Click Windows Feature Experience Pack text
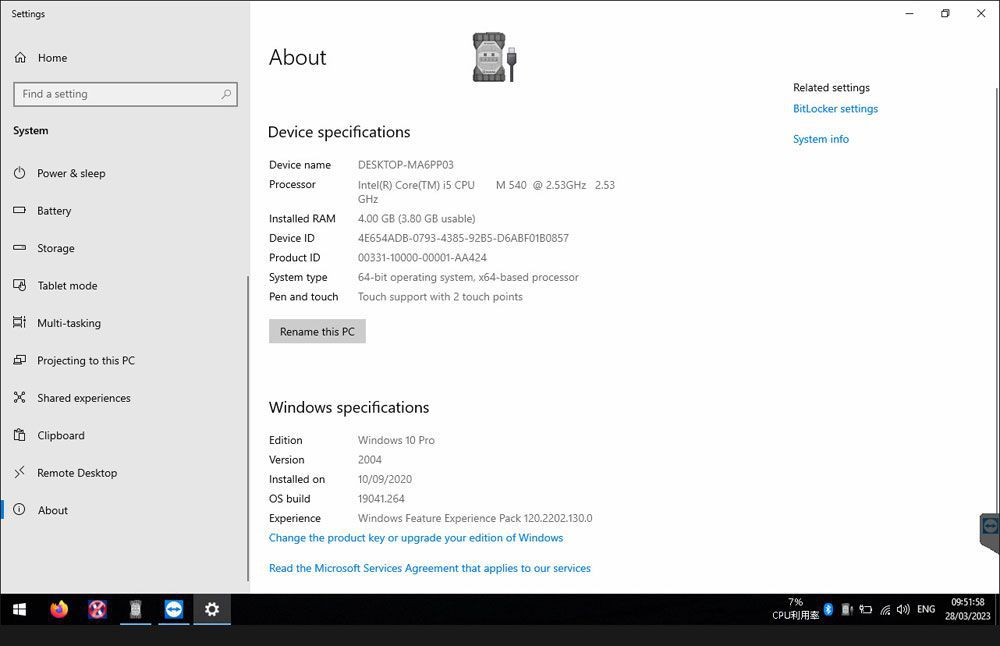This screenshot has height=646, width=1000. pos(474,518)
